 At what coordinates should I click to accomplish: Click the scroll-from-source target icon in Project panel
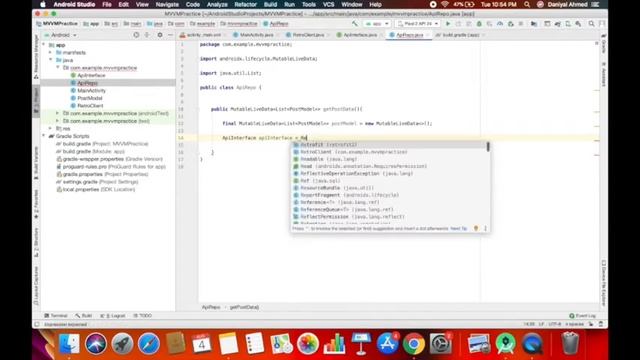pyautogui.click(x=136, y=35)
